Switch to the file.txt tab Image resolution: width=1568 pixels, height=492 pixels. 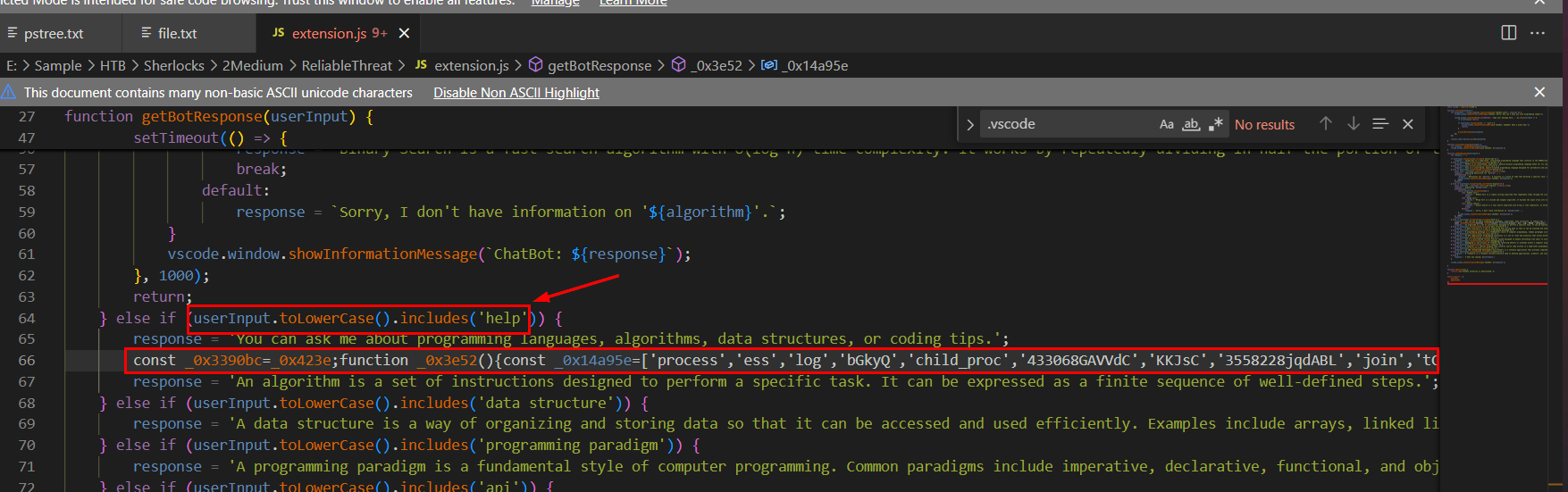click(177, 34)
